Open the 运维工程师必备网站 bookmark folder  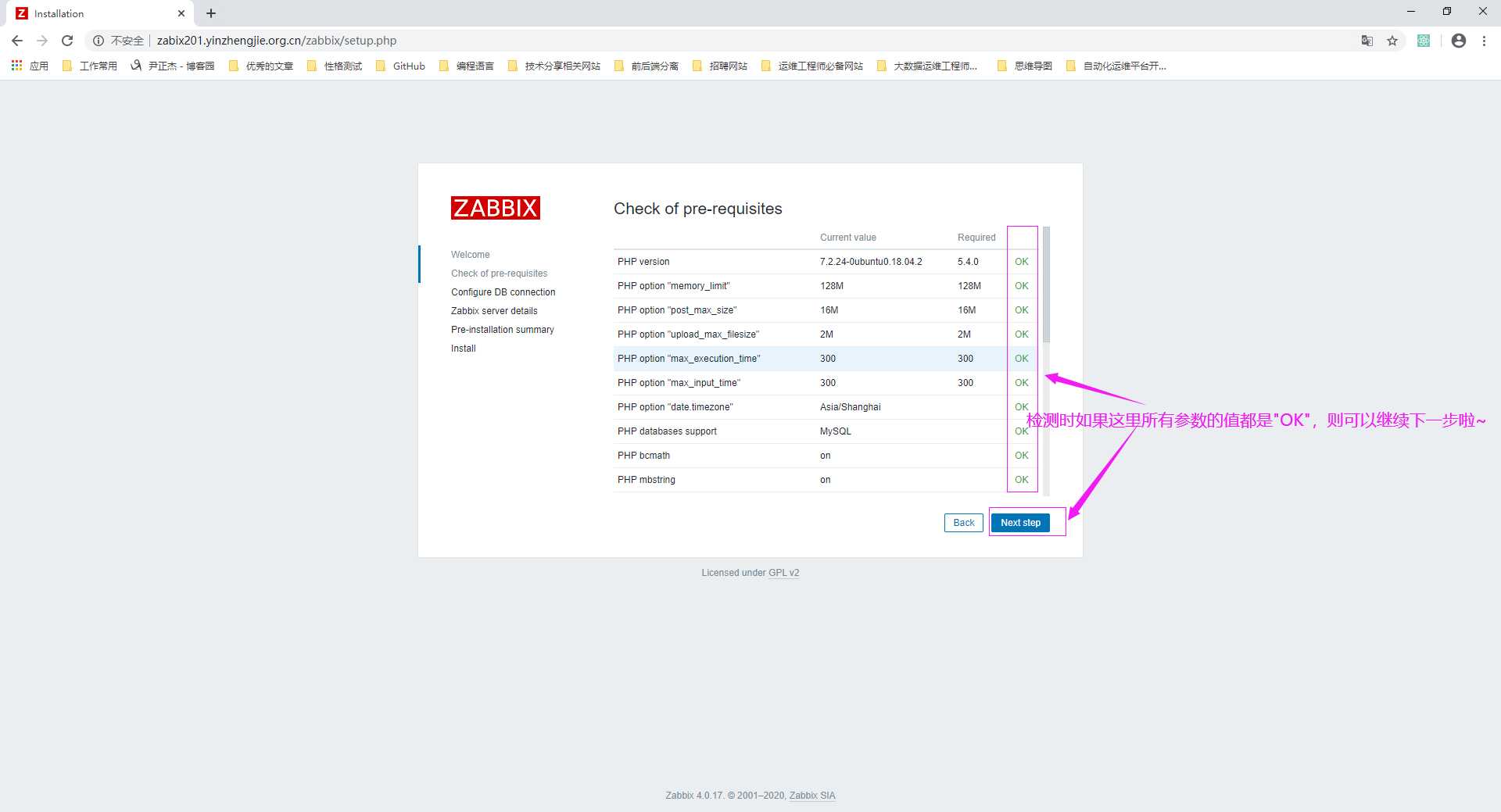[812, 66]
